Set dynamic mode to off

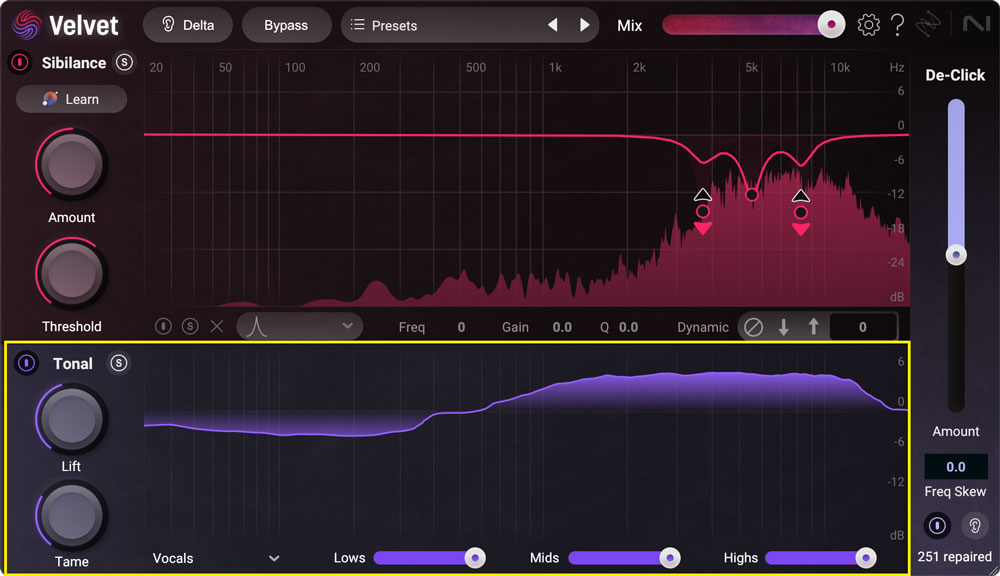tap(753, 327)
